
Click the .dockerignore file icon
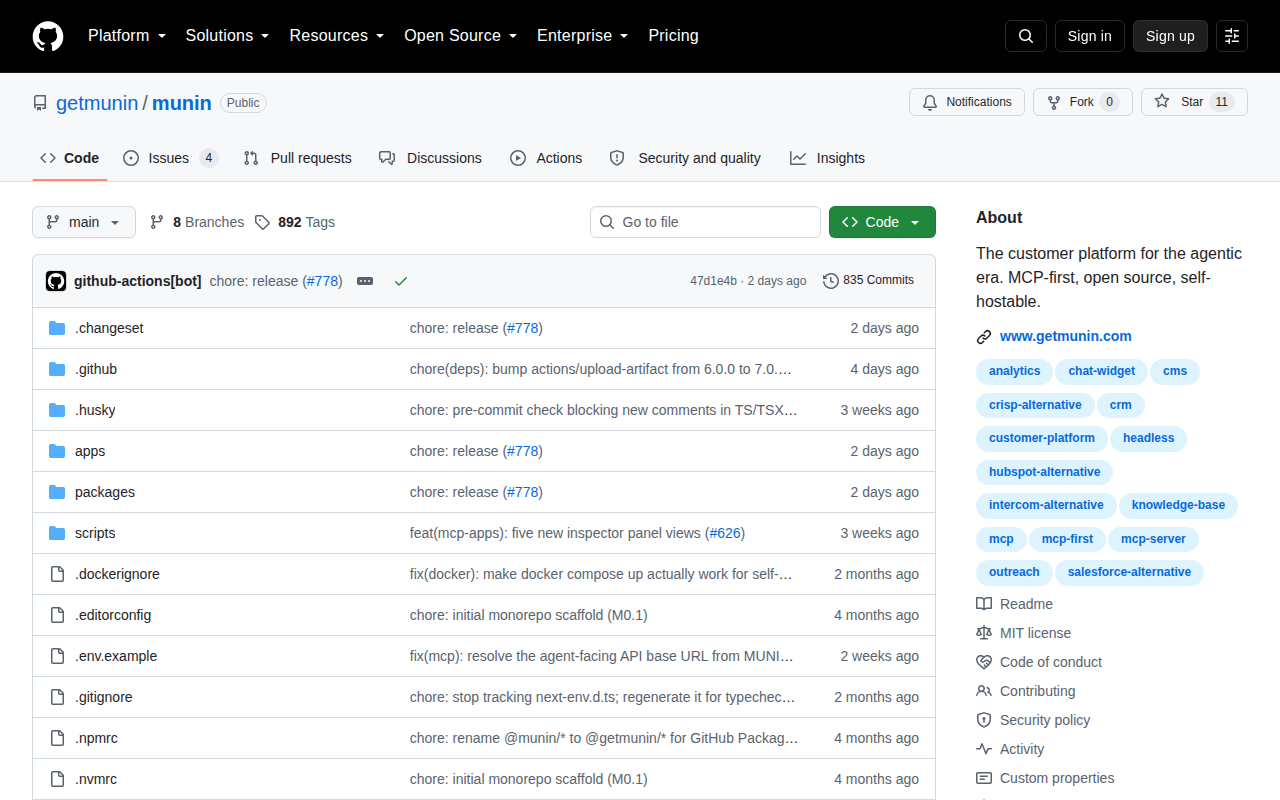tap(57, 574)
